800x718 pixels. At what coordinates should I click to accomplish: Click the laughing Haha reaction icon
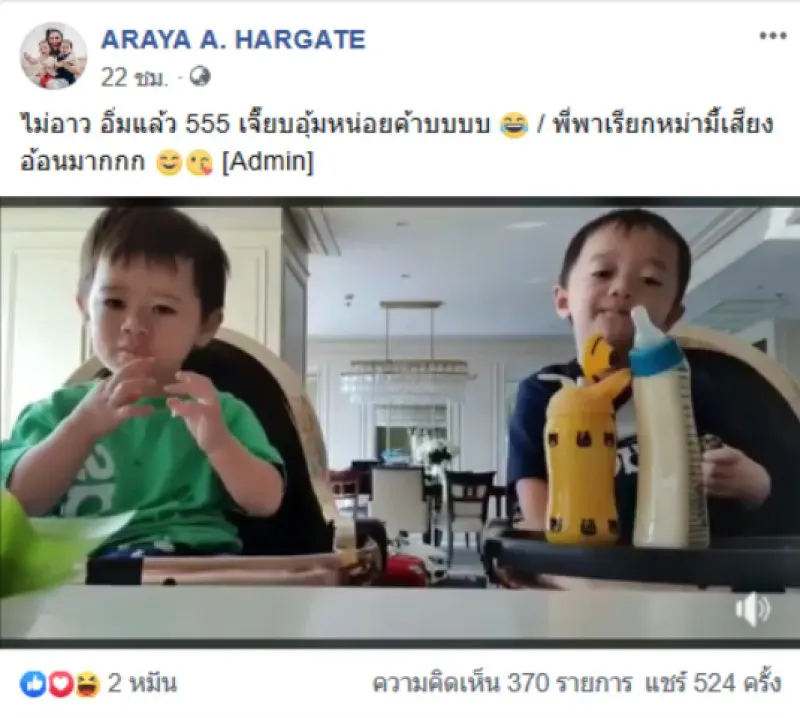pyautogui.click(x=87, y=684)
